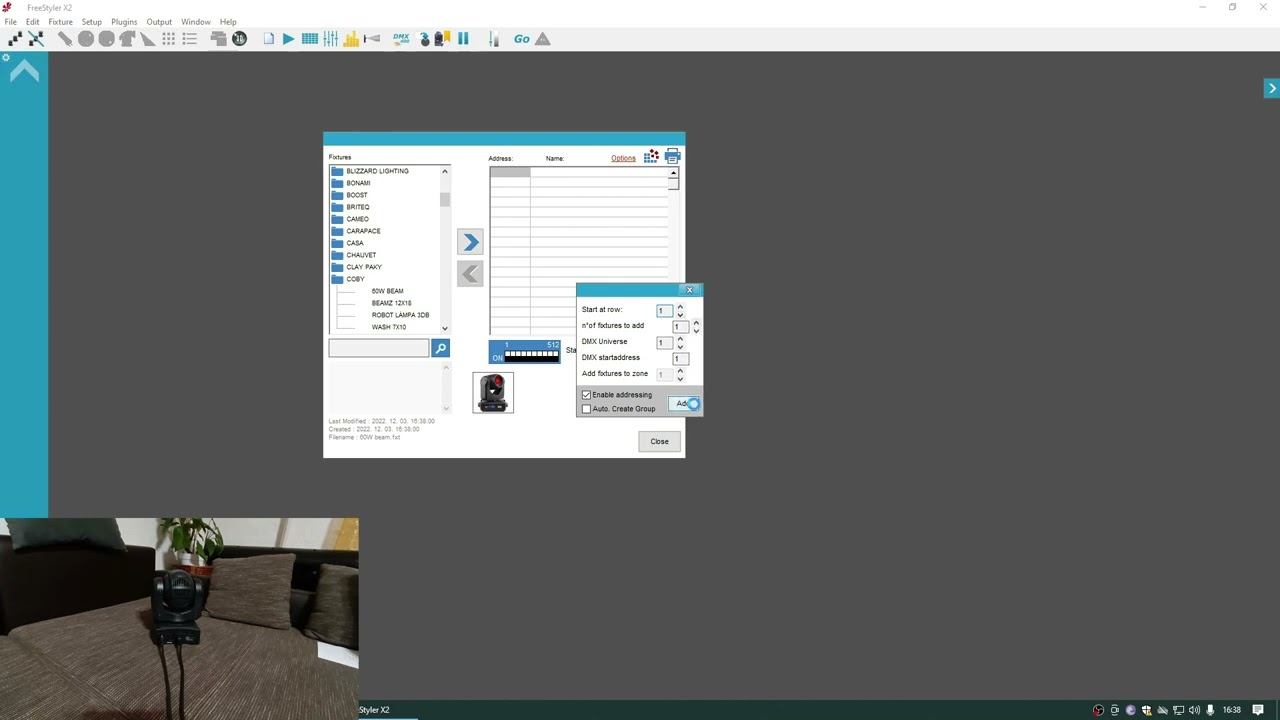Toggle the Enable addressing checkbox
Image resolution: width=1280 pixels, height=720 pixels.
tap(587, 395)
